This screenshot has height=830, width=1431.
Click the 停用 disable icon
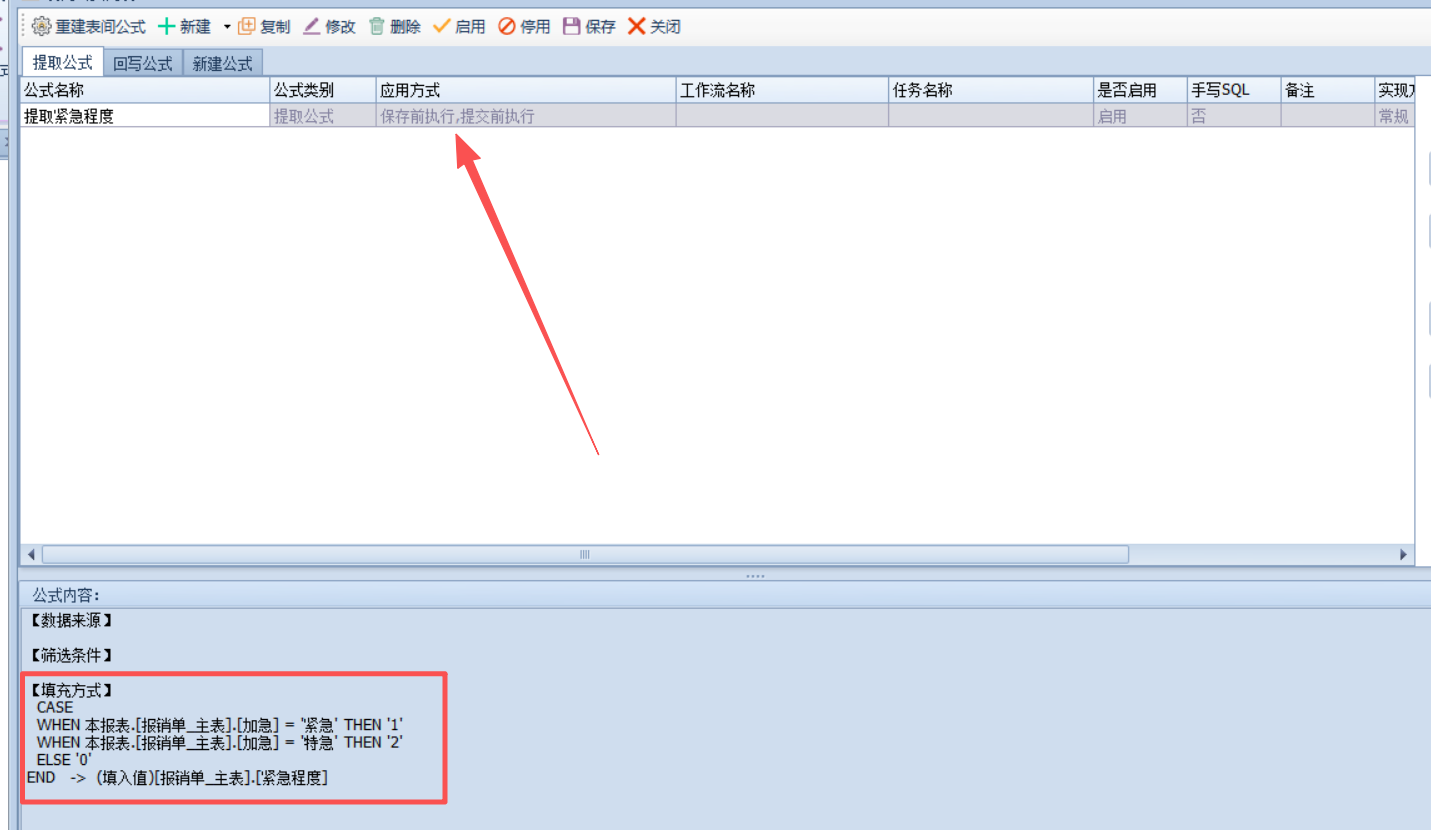click(x=507, y=27)
